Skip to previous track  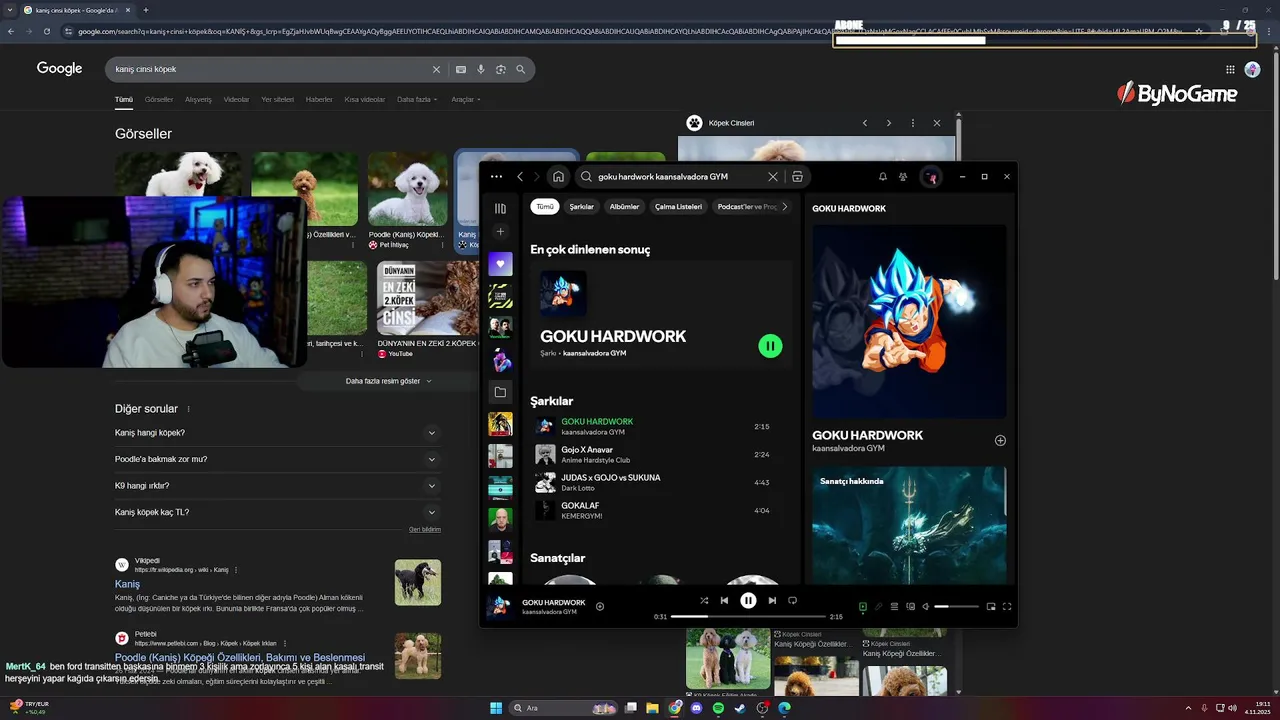724,601
